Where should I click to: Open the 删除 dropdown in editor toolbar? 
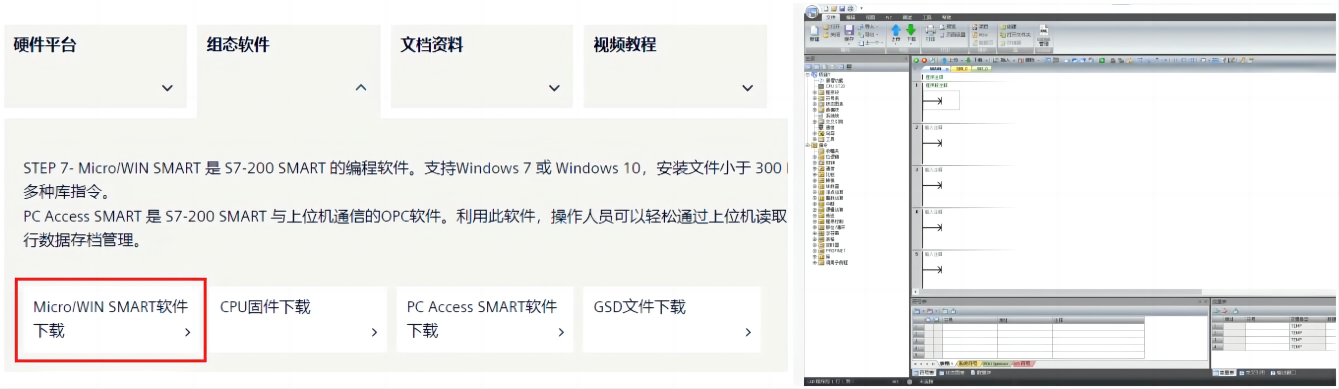(1028, 60)
